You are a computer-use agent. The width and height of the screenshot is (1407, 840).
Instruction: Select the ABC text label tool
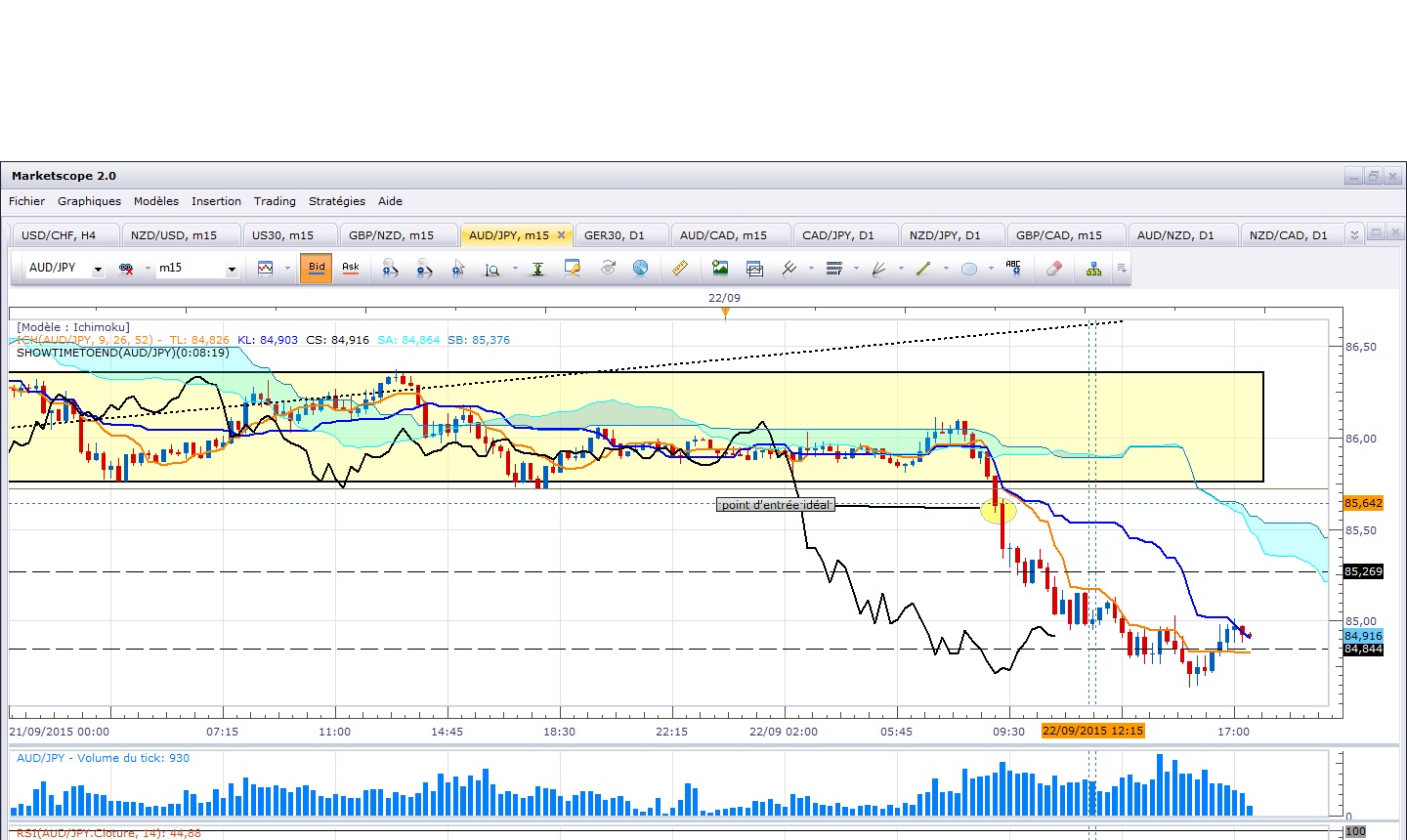tap(1013, 268)
